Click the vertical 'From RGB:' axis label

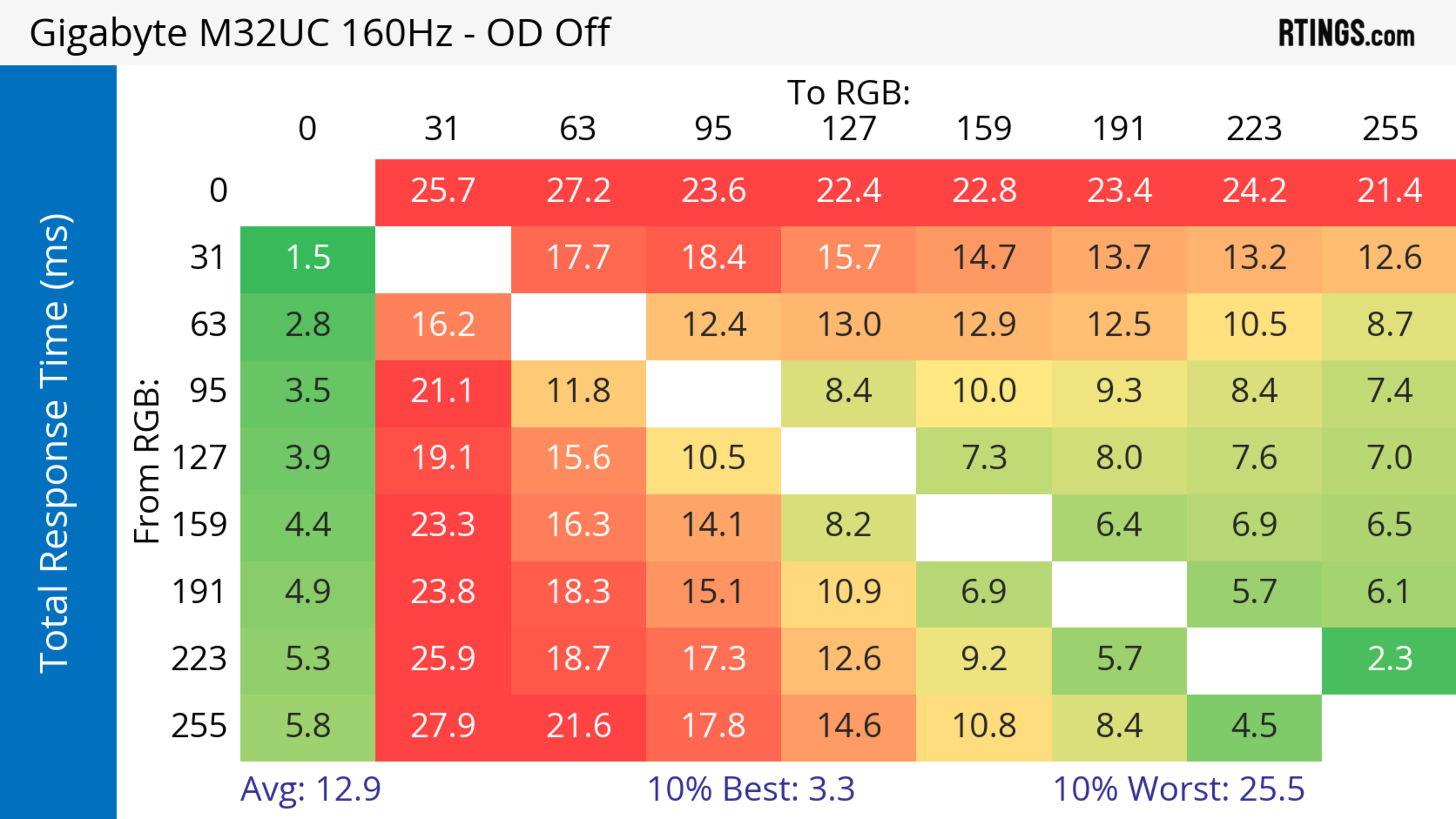point(147,460)
